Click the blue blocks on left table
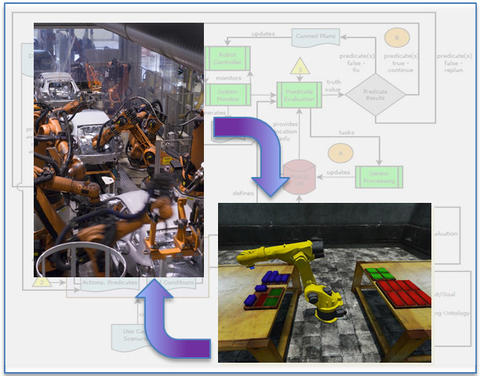The image size is (480, 376). [x=267, y=286]
